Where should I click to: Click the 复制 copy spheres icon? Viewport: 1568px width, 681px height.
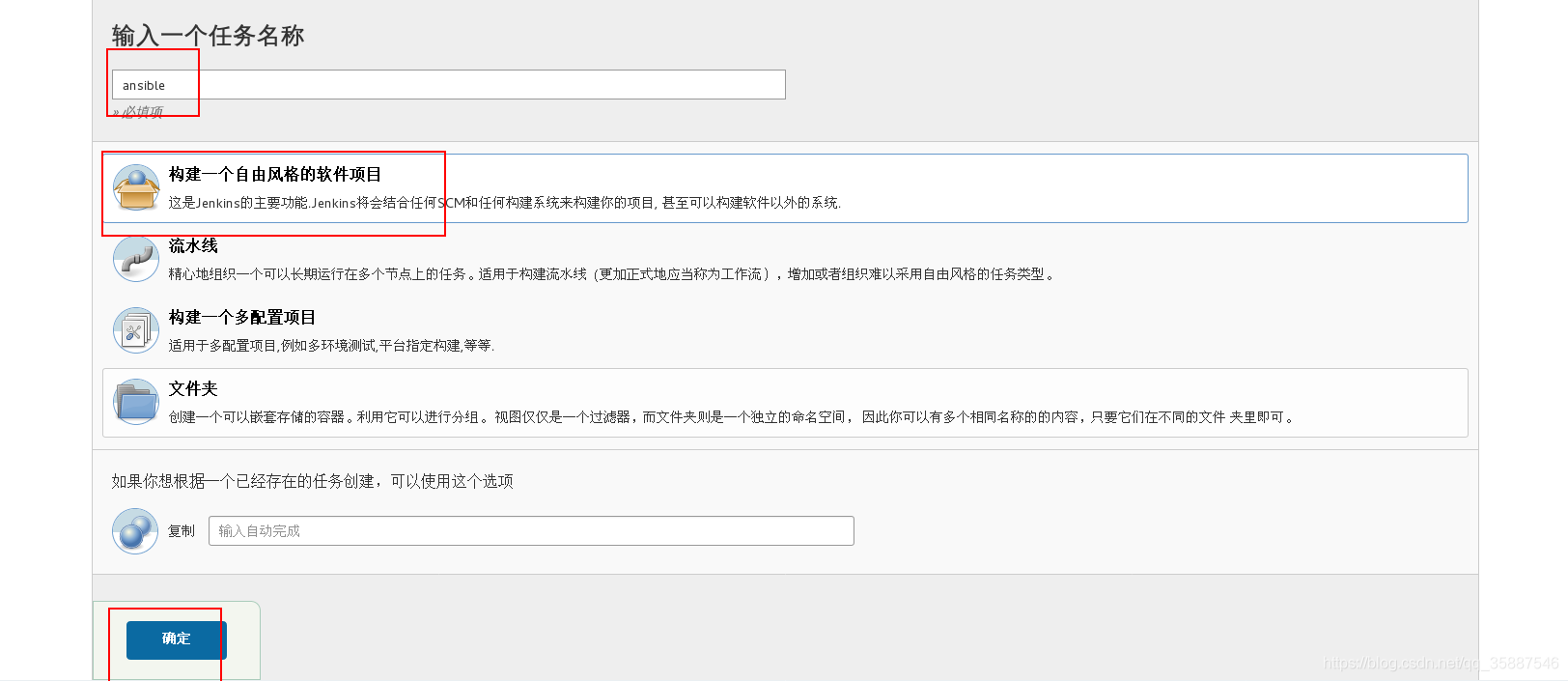coord(135,531)
